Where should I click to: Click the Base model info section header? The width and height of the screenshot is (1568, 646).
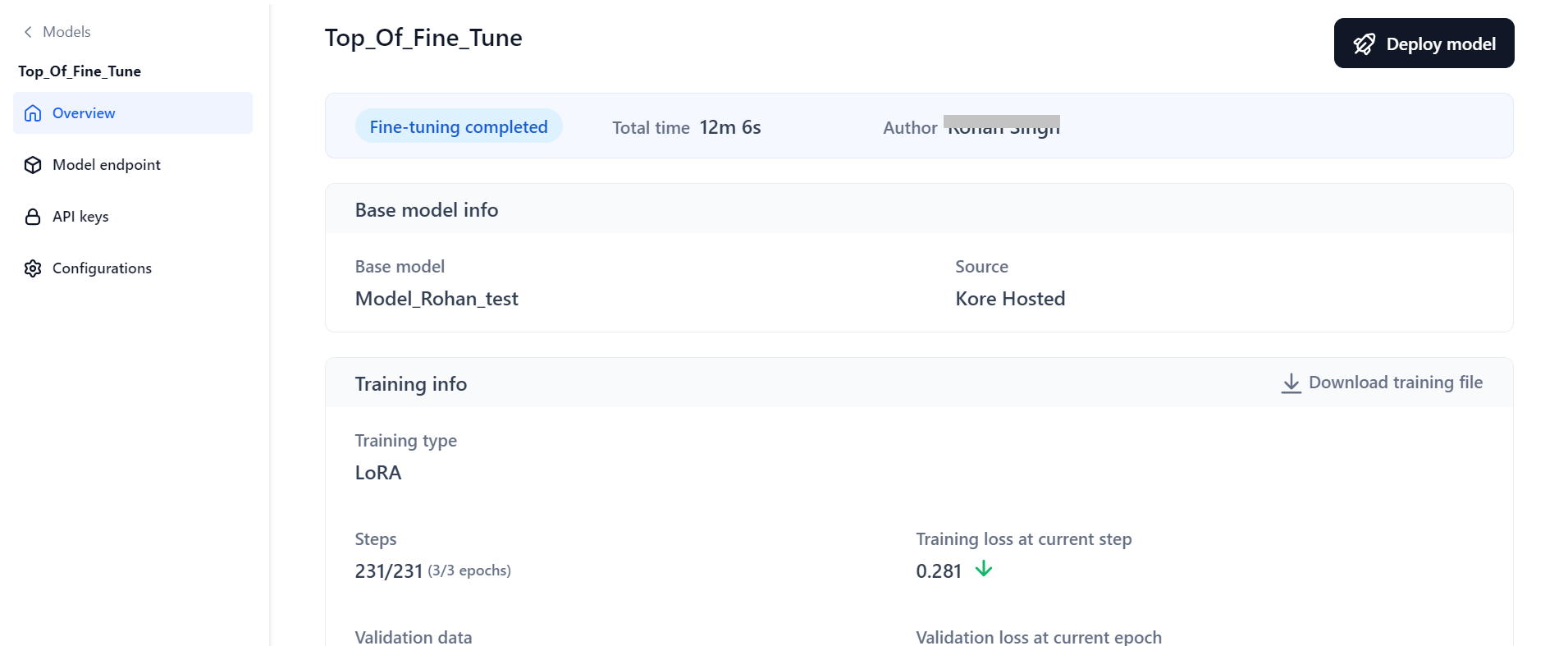tap(426, 210)
